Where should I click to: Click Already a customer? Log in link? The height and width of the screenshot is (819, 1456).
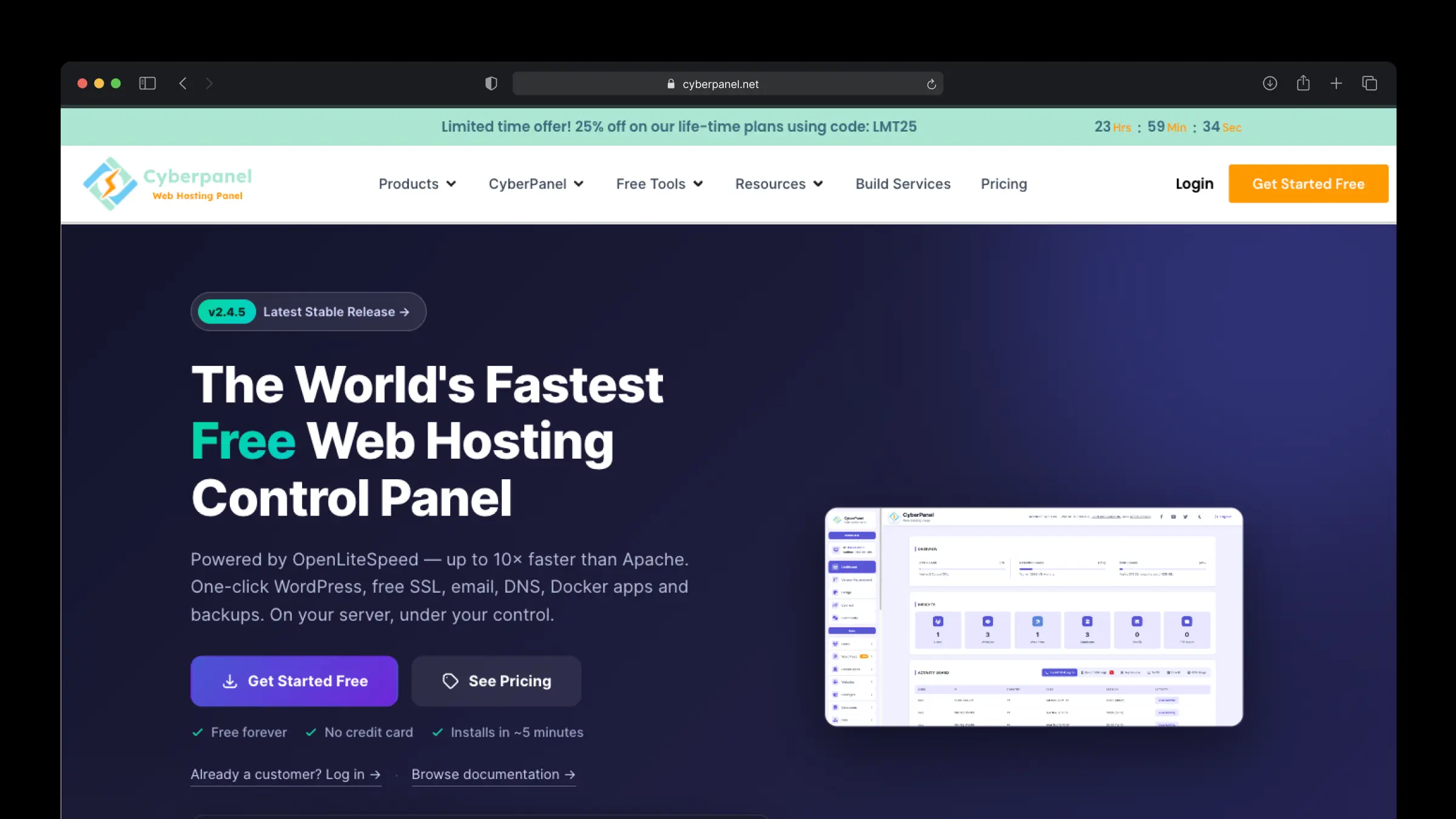(286, 775)
